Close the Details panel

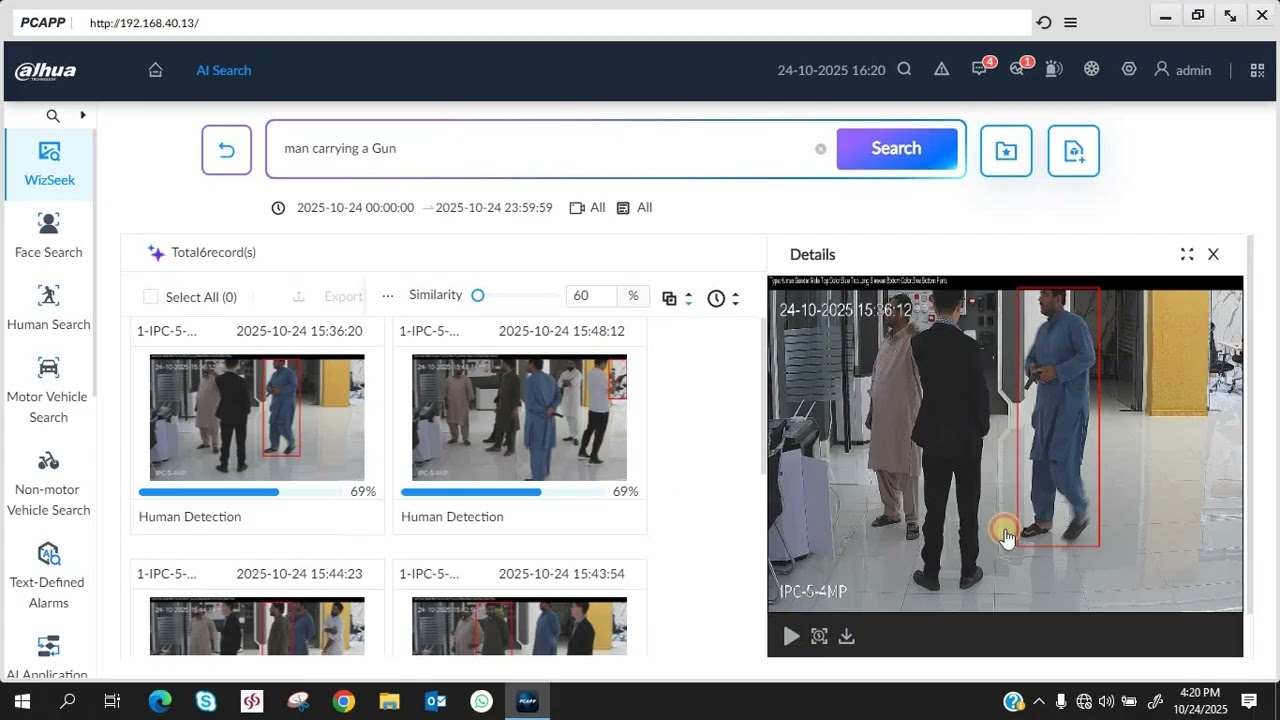point(1213,254)
